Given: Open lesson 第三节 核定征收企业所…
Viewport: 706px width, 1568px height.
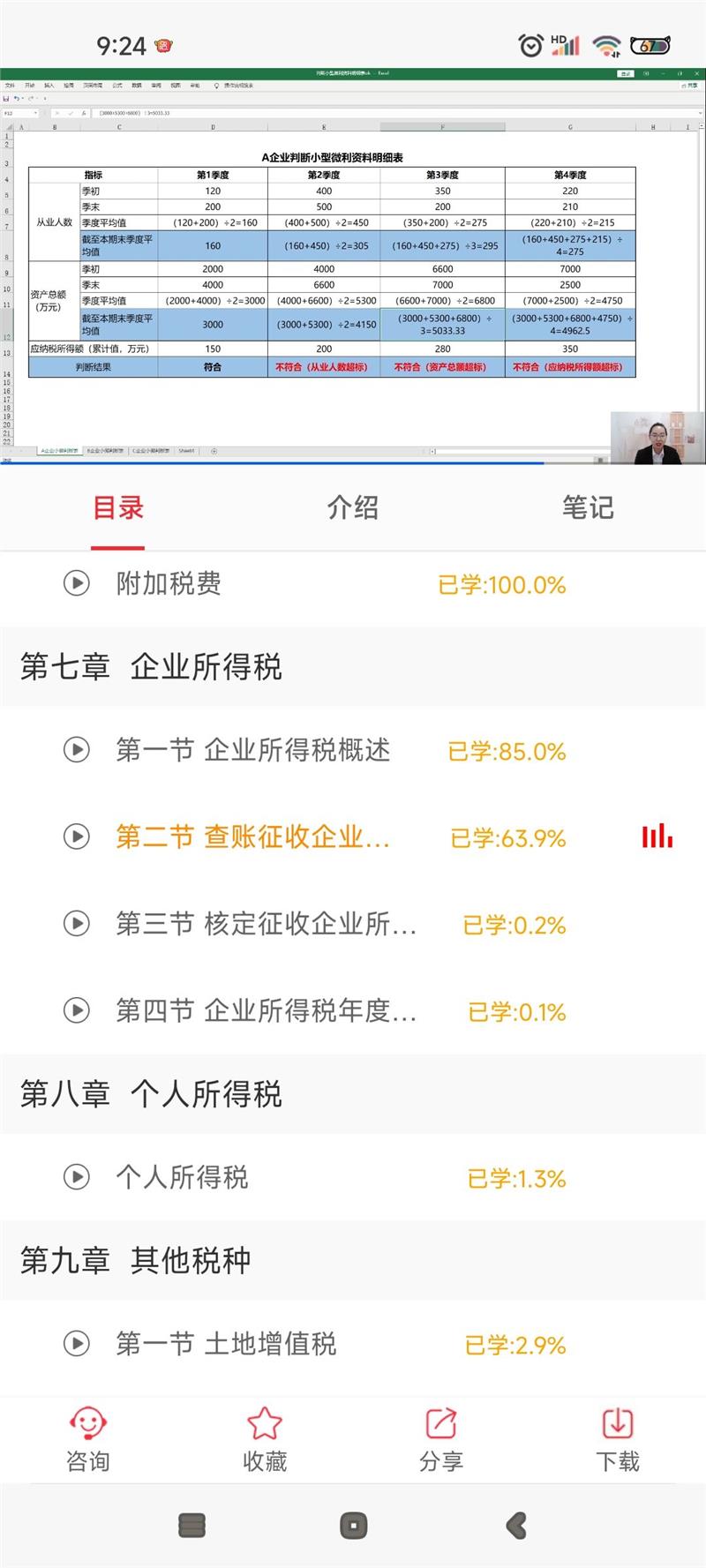Looking at the screenshot, I should tap(266, 924).
